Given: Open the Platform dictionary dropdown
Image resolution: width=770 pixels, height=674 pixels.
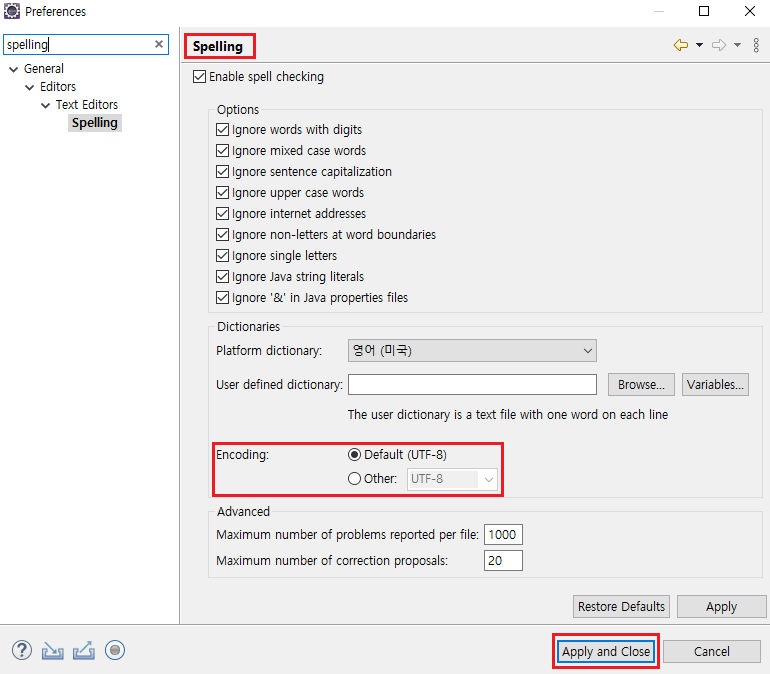Looking at the screenshot, I should tap(472, 350).
